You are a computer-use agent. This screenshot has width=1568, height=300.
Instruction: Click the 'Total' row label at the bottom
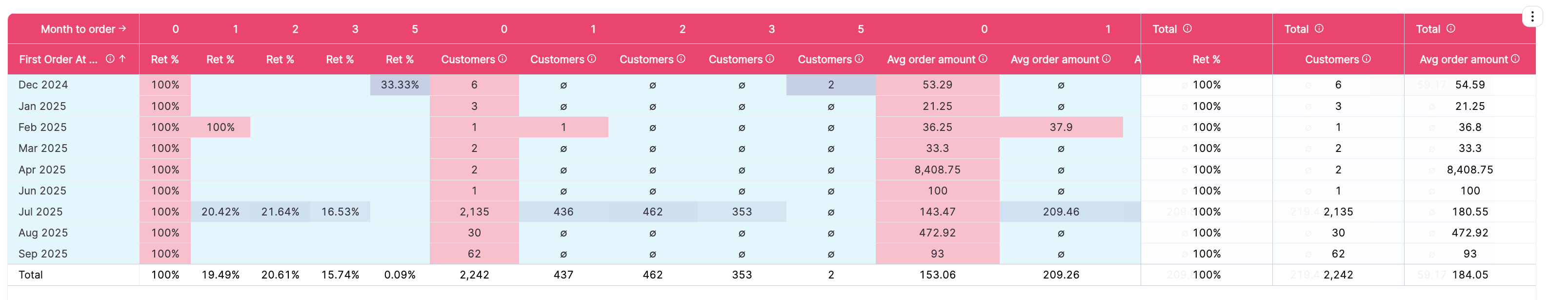tap(30, 275)
